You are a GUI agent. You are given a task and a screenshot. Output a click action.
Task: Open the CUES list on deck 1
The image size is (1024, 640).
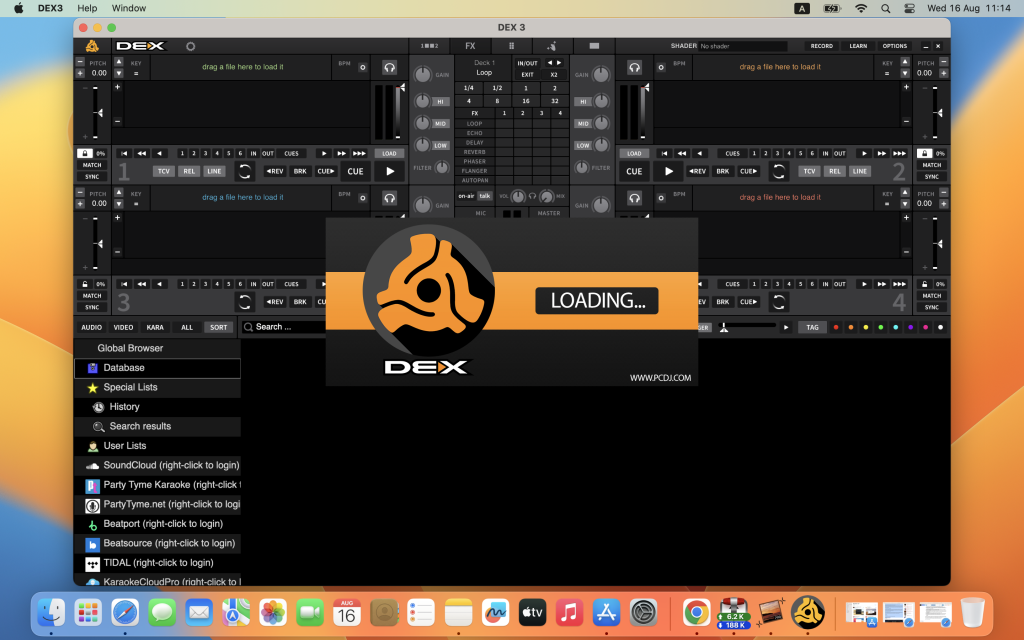click(x=291, y=153)
